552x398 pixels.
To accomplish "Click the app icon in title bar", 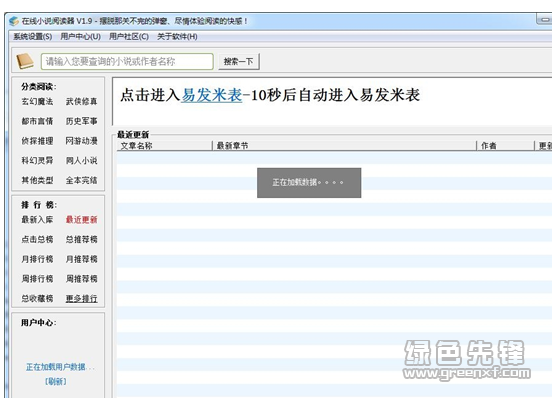I will coord(14,21).
